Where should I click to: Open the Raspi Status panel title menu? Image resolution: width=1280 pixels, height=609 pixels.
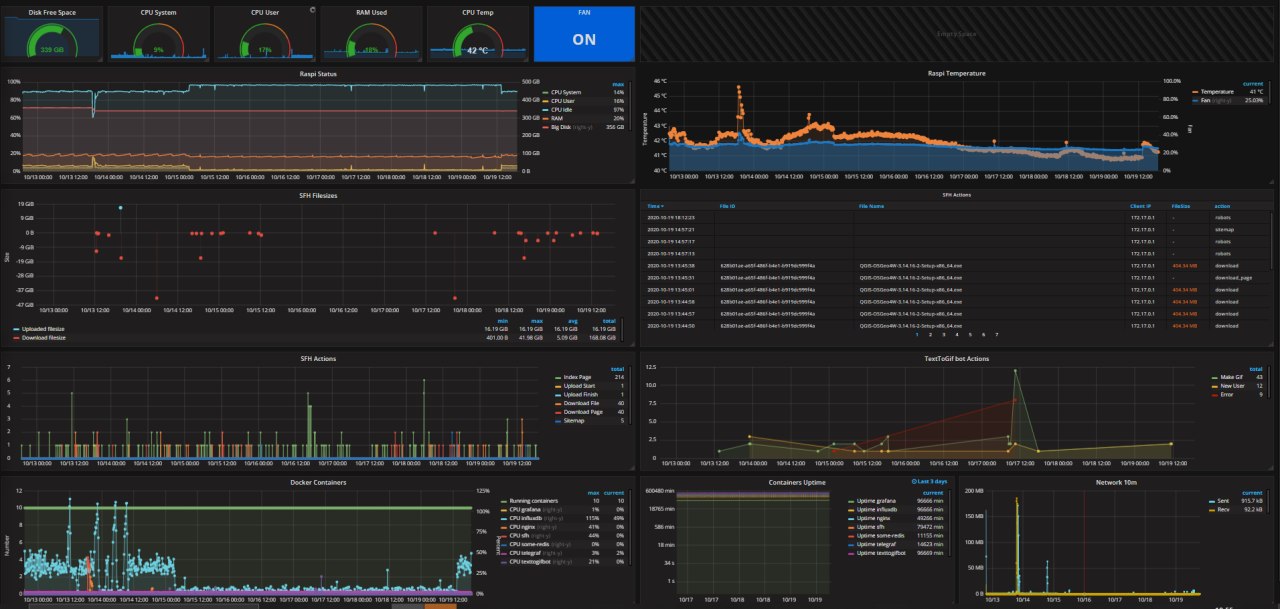pyautogui.click(x=317, y=73)
